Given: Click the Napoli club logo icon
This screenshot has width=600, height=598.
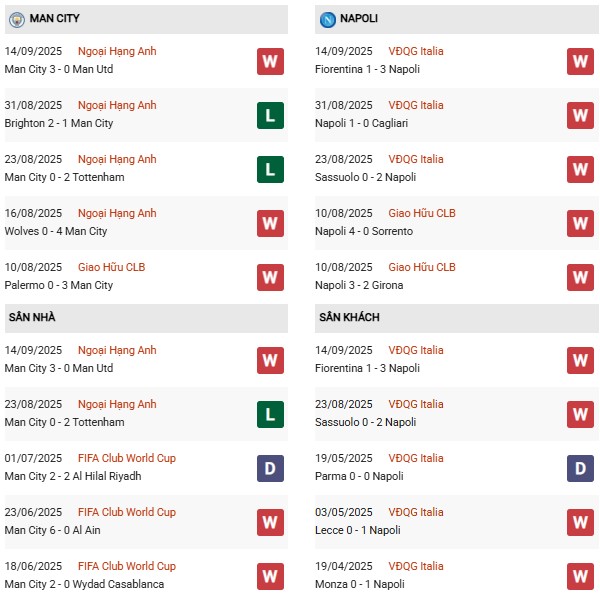Looking at the screenshot, I should point(328,19).
